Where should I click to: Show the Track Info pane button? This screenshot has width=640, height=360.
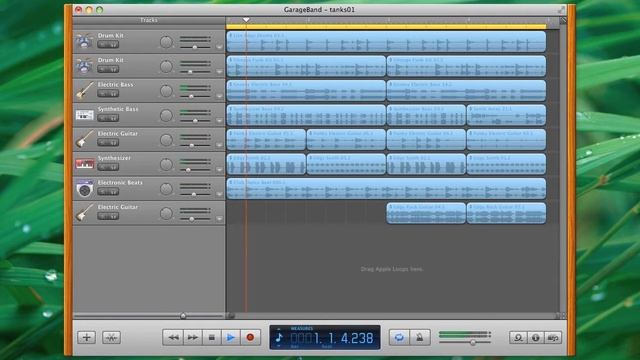[x=536, y=338]
